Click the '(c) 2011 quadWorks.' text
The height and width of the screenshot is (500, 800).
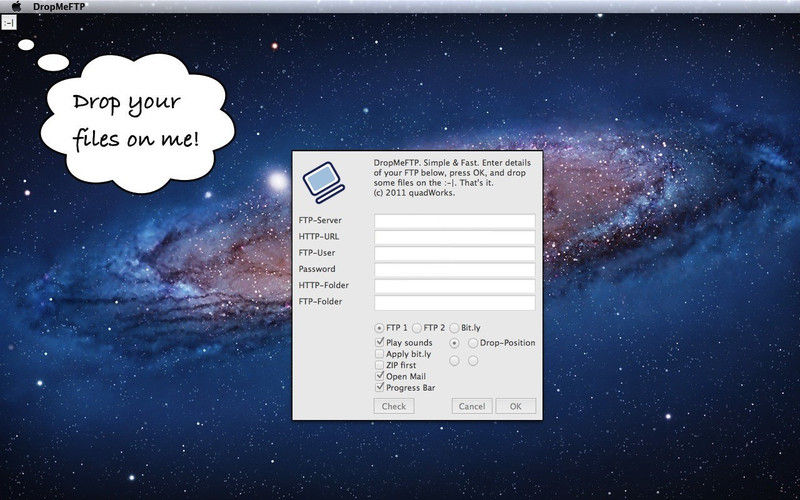click(x=414, y=193)
